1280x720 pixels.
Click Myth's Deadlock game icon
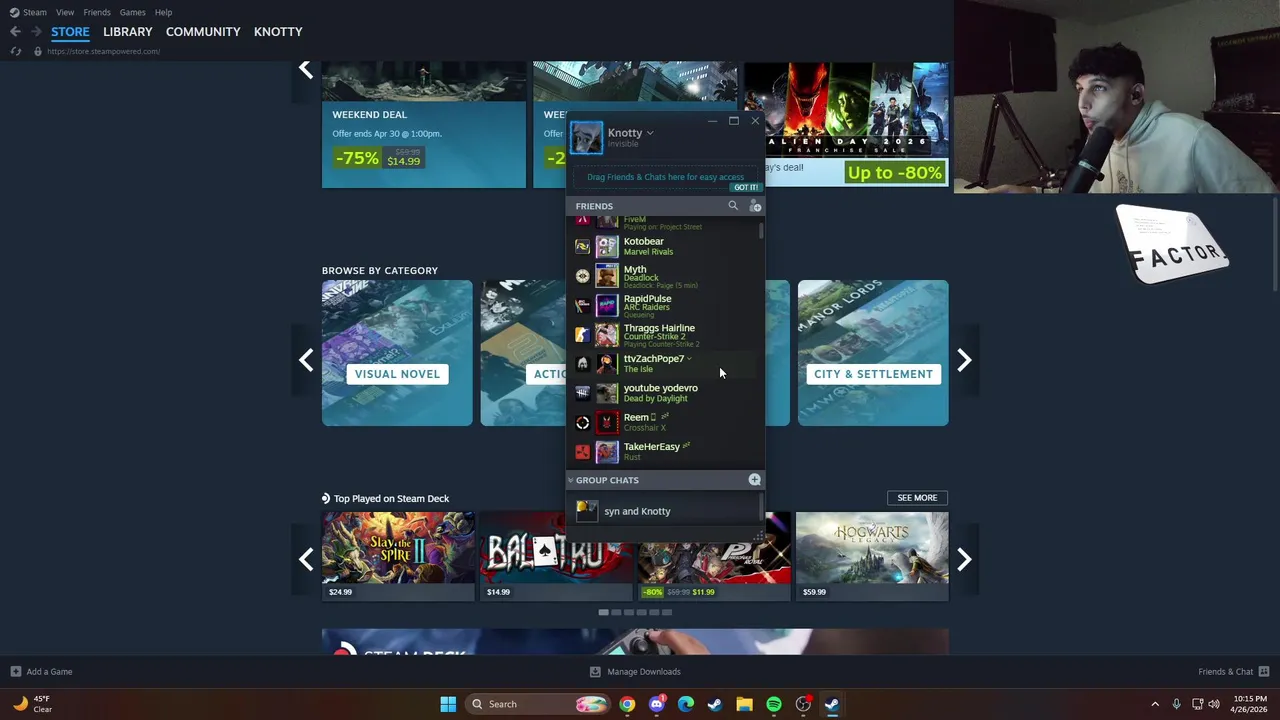point(582,275)
